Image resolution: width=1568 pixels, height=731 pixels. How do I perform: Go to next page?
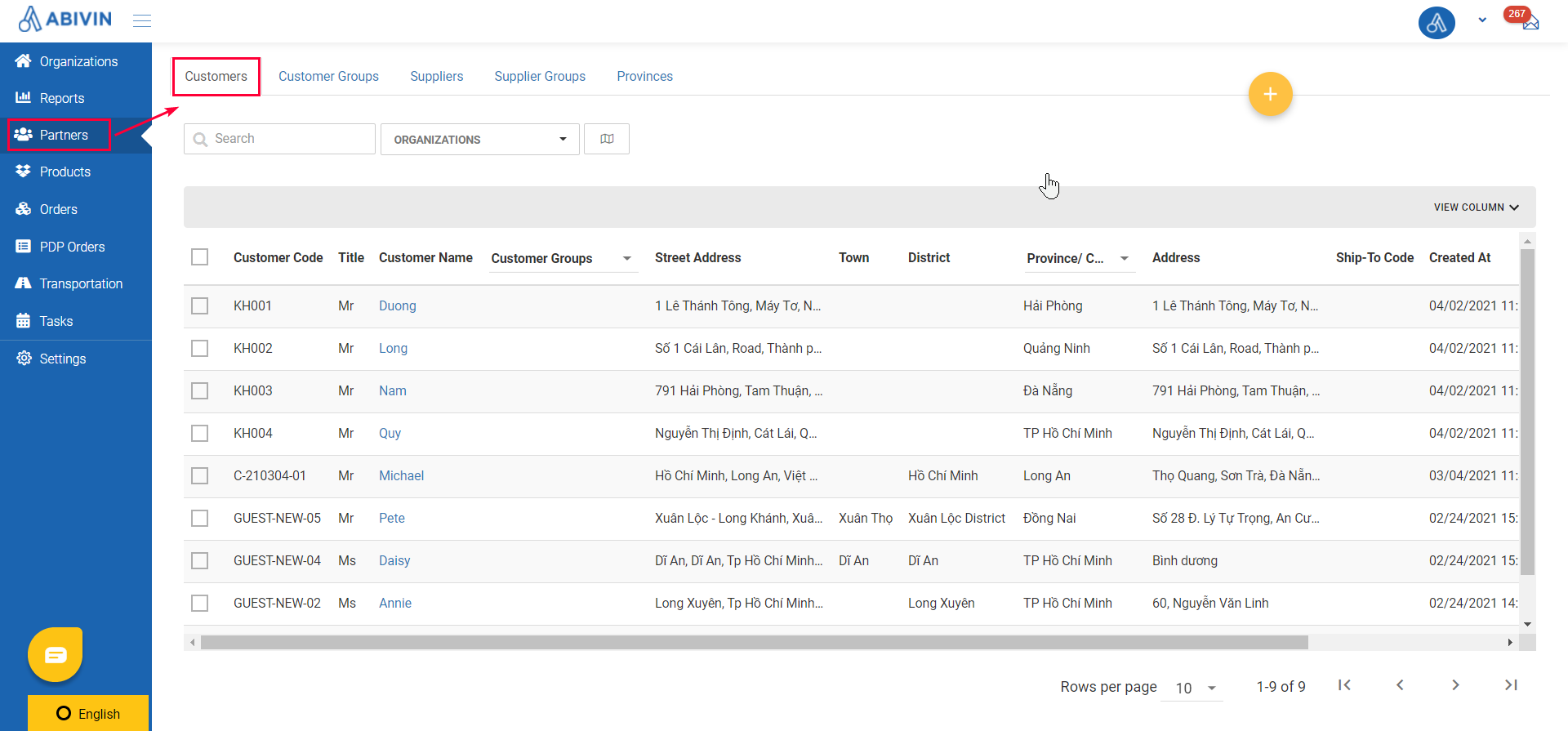point(1455,685)
